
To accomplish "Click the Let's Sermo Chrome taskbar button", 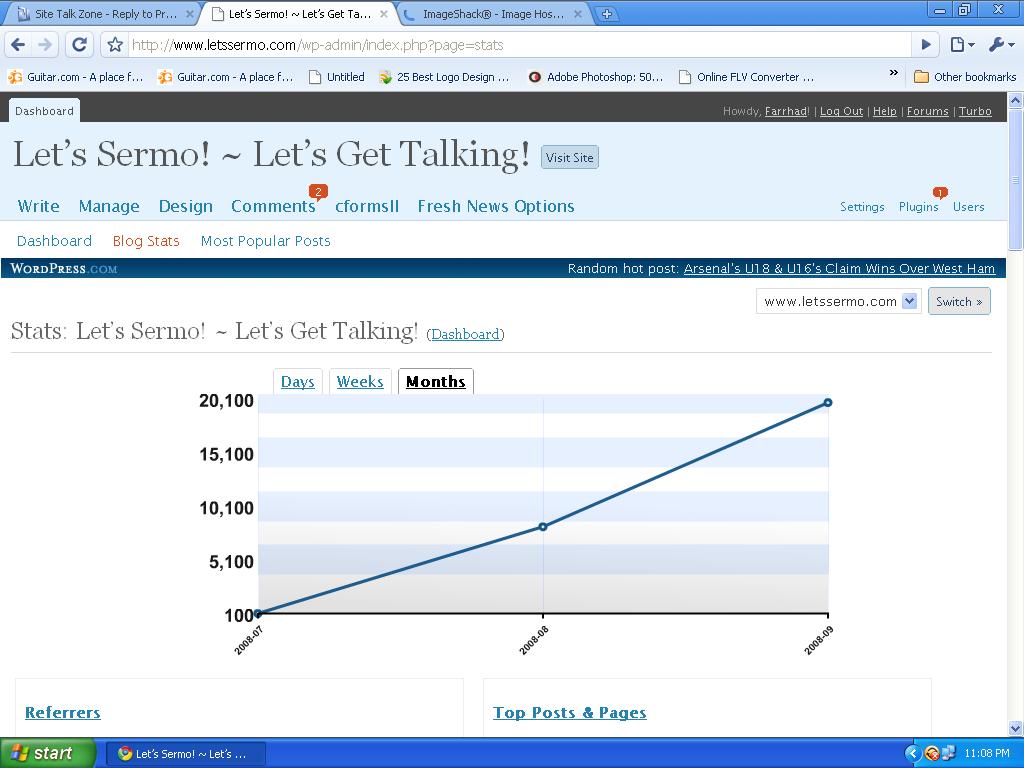I will coord(185,754).
